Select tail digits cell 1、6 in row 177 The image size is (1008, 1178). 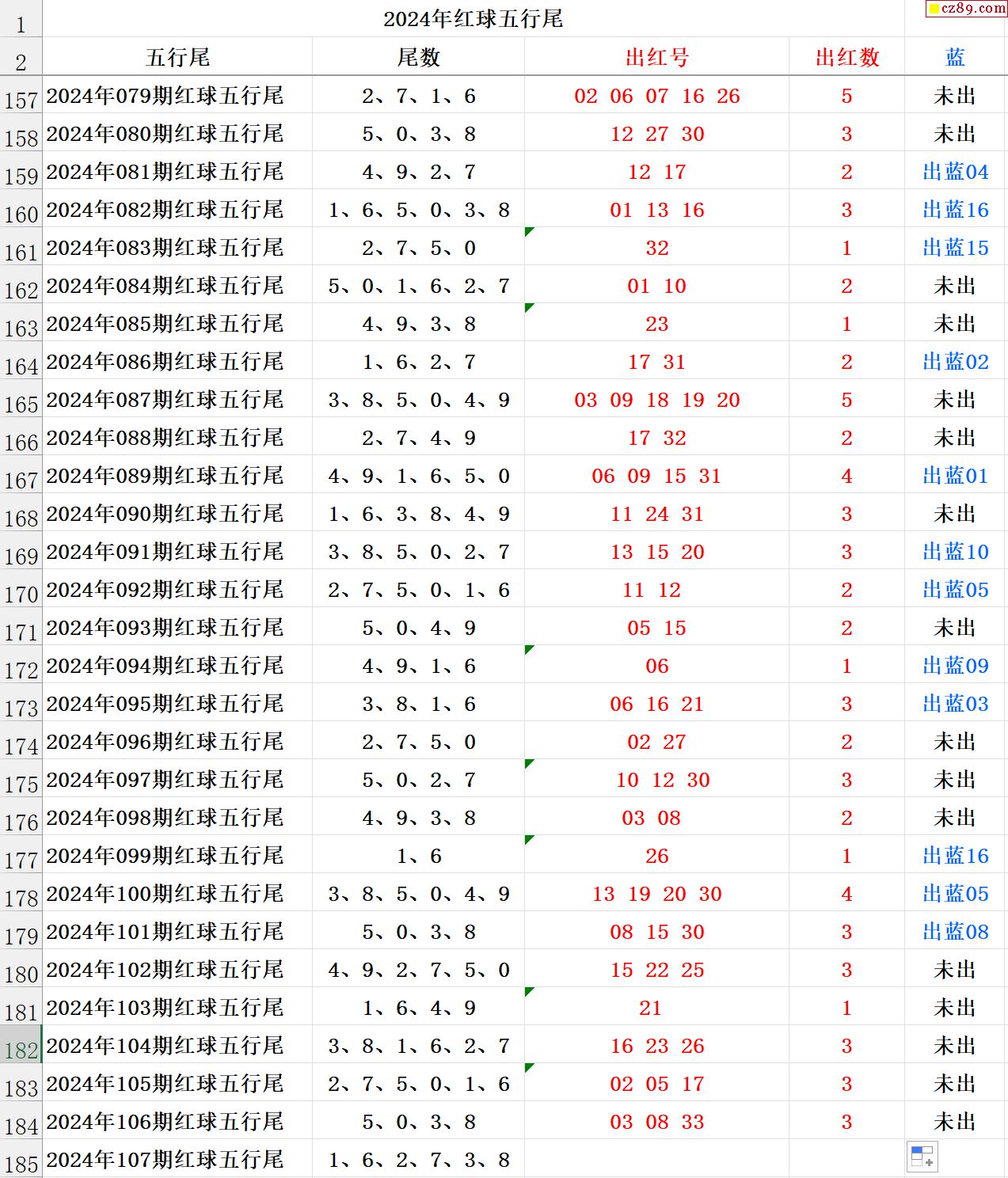click(x=418, y=856)
